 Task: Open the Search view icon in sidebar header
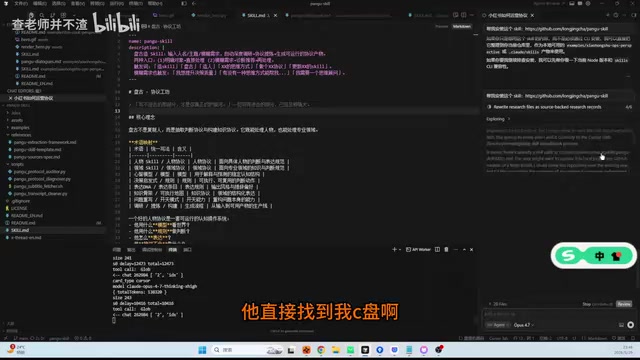pyautogui.click(x=42, y=15)
